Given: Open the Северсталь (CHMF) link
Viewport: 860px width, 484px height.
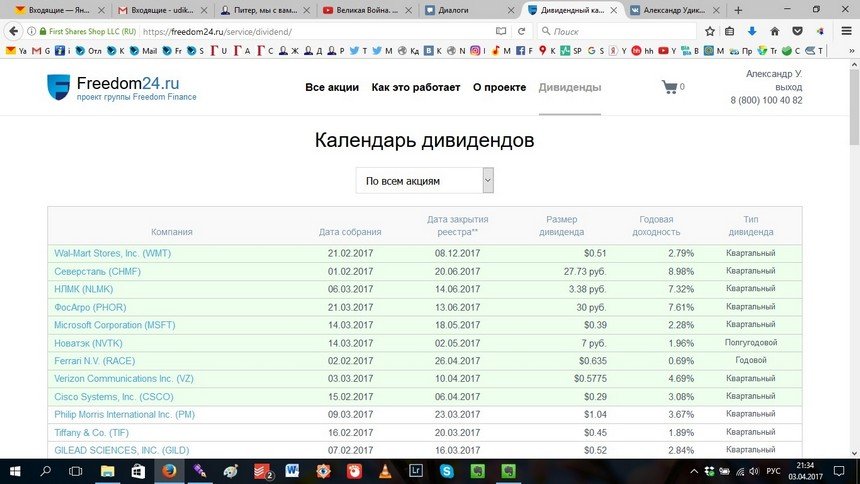Looking at the screenshot, I should click(x=97, y=271).
